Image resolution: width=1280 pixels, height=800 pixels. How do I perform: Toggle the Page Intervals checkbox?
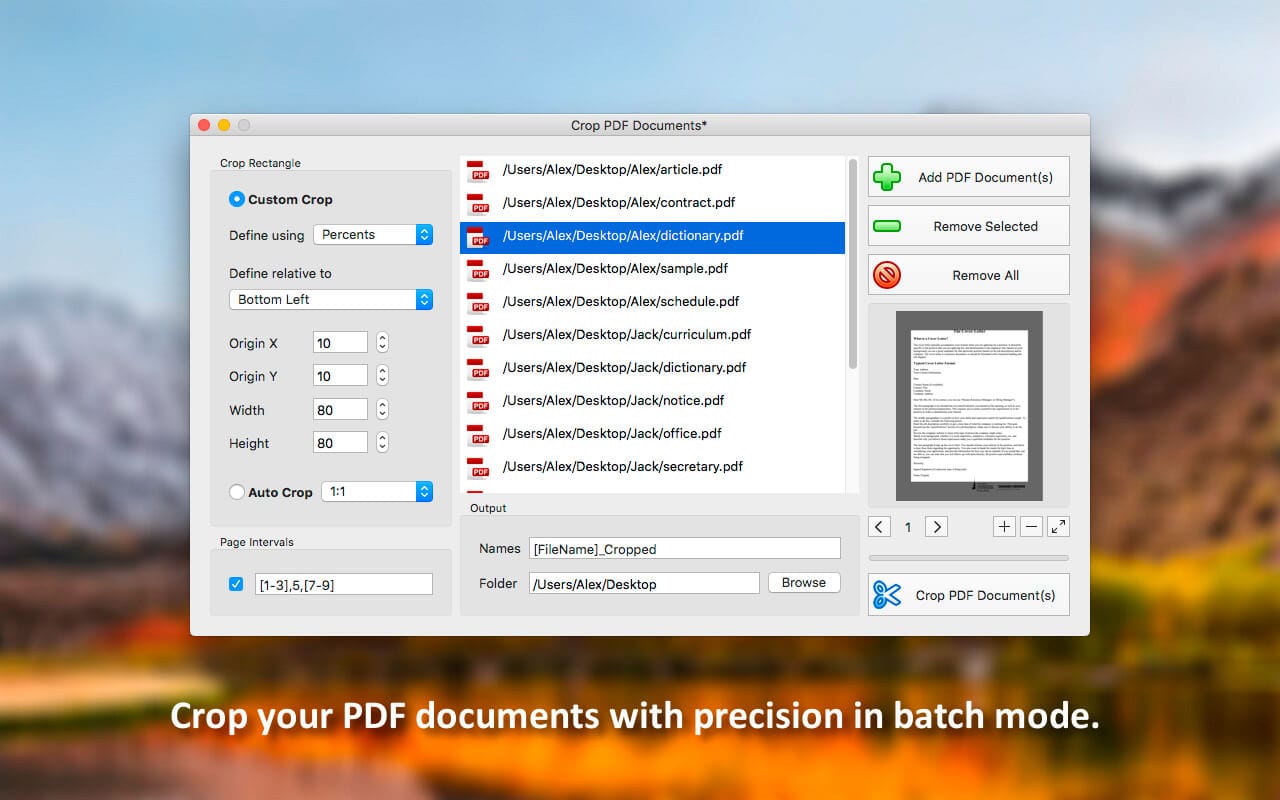point(236,584)
